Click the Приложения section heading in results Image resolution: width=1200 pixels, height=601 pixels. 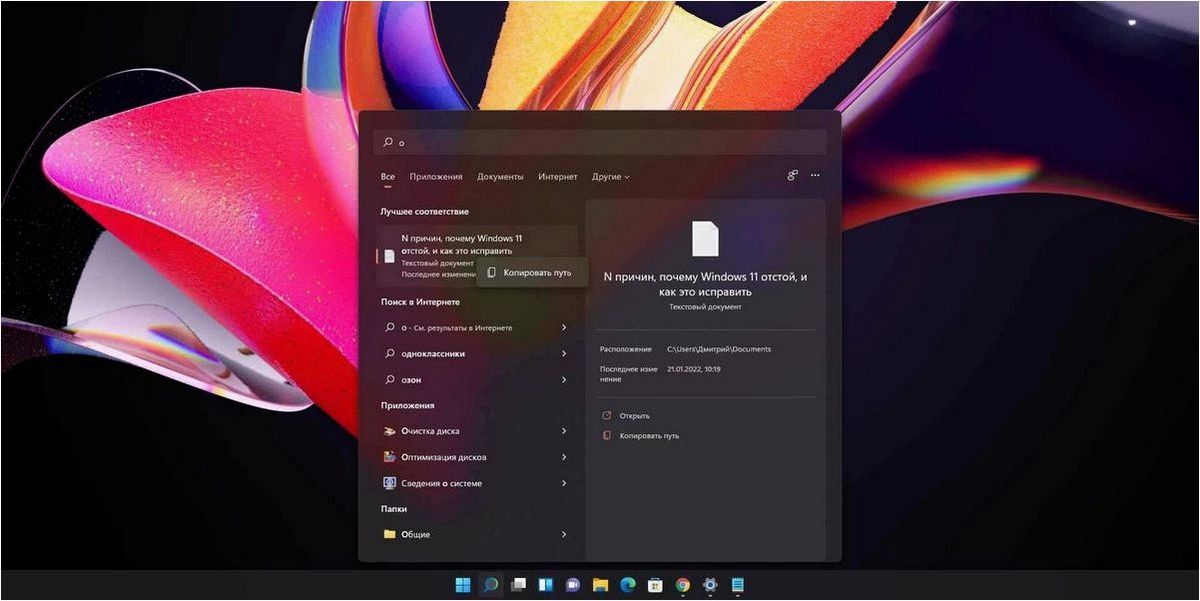tap(407, 405)
